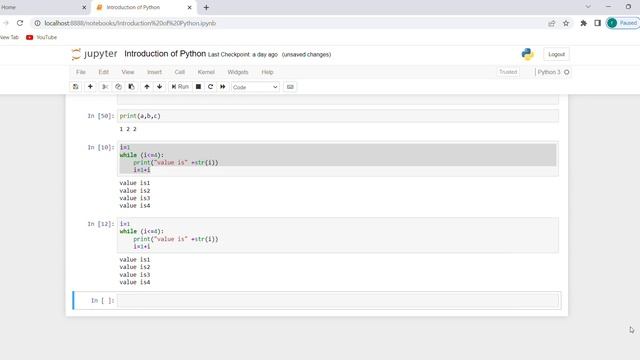This screenshot has height=360, width=640.
Task: Open the command palette keyboard icon
Action: (x=290, y=87)
